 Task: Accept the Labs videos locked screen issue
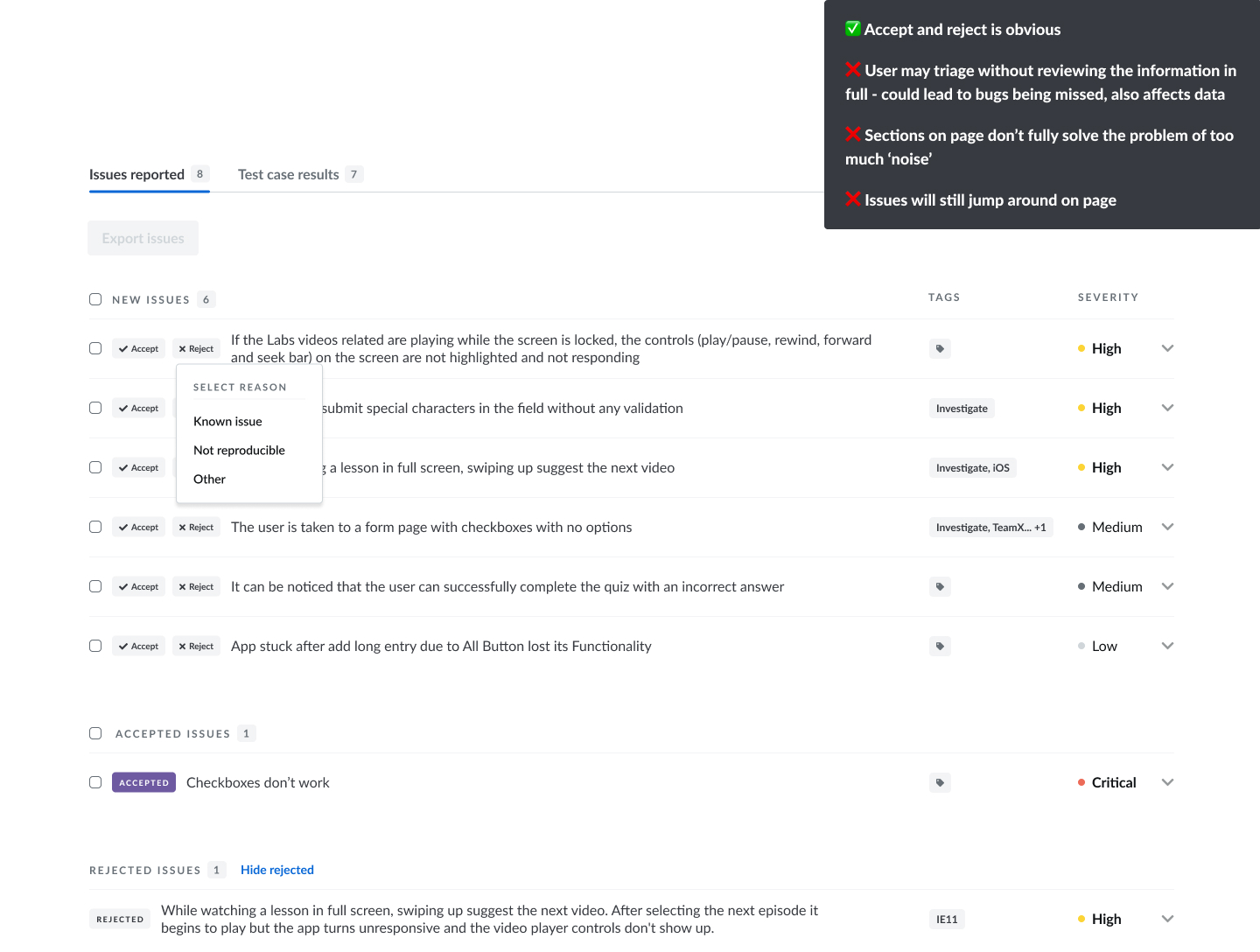point(138,349)
